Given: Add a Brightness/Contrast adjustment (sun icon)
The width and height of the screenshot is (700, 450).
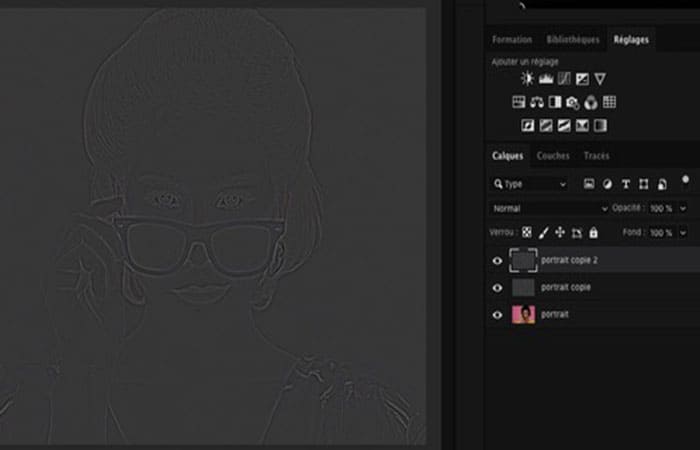Looking at the screenshot, I should click(527, 79).
